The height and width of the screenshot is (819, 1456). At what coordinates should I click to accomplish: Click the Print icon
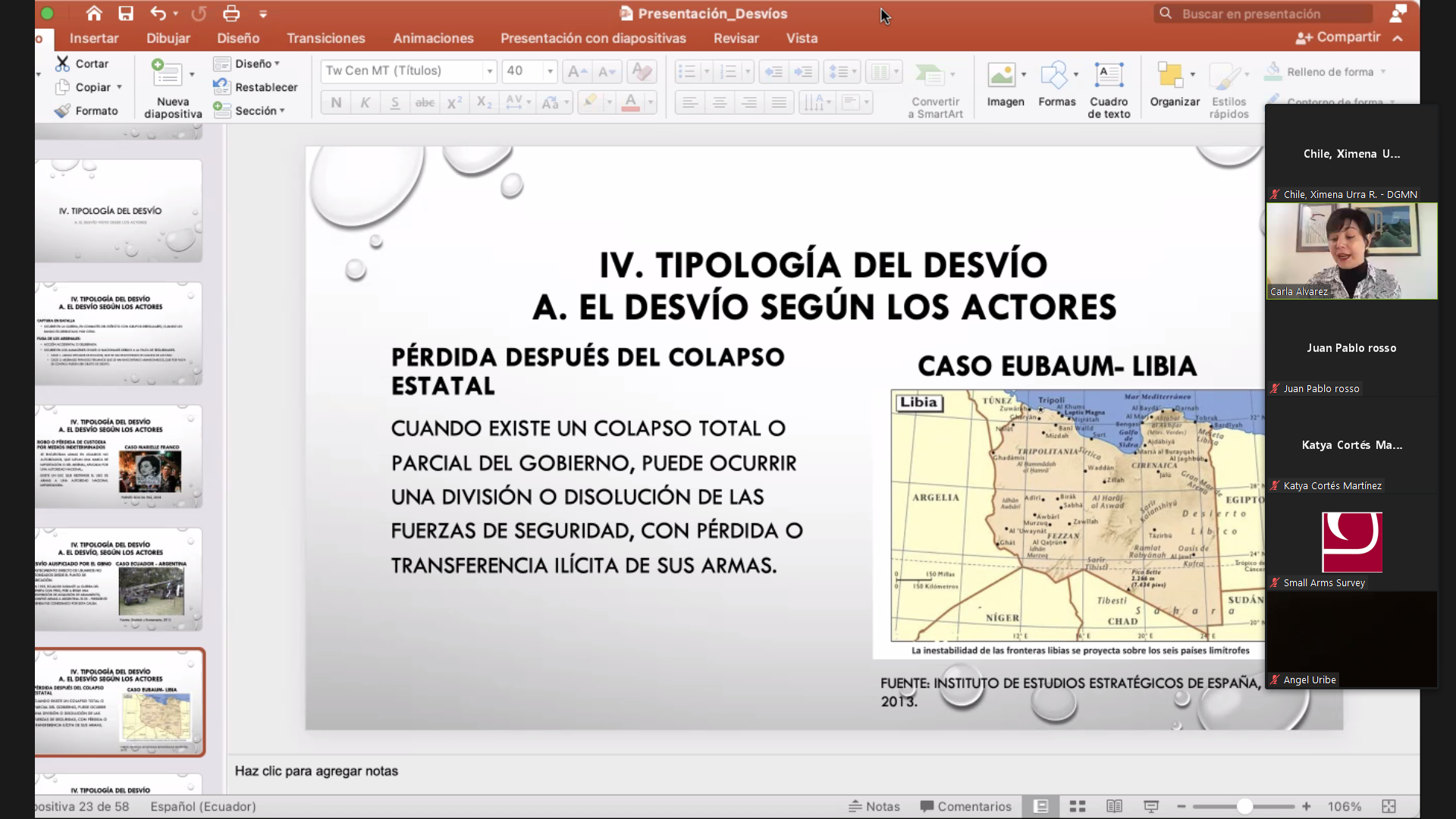click(231, 14)
